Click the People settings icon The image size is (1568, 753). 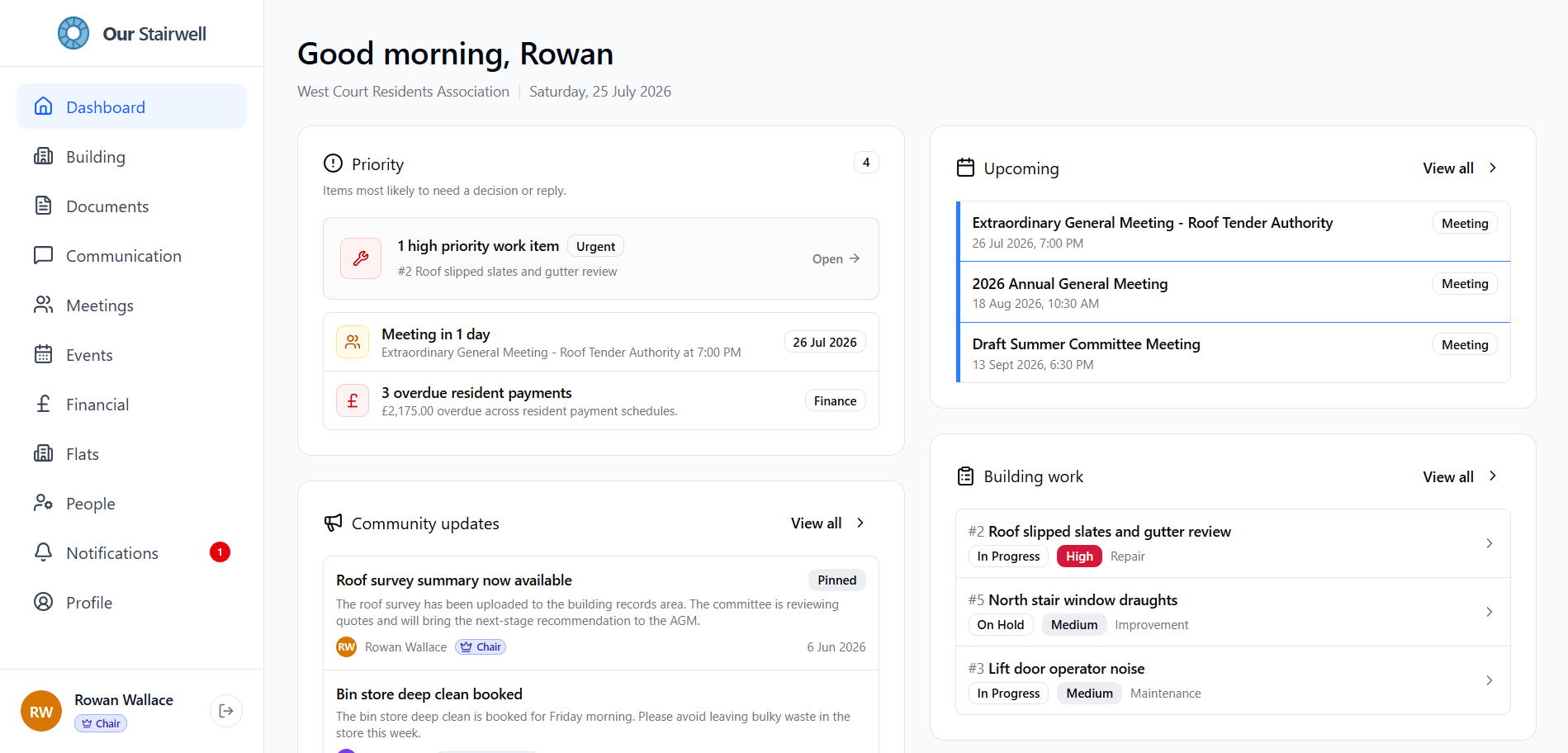pyautogui.click(x=44, y=503)
